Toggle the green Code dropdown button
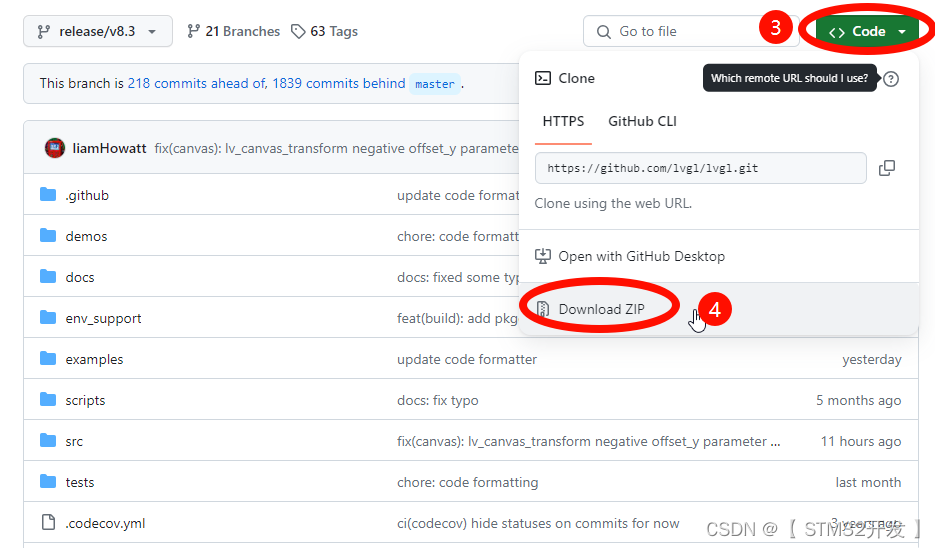Screen dimensions: 935x548 click(x=868, y=31)
